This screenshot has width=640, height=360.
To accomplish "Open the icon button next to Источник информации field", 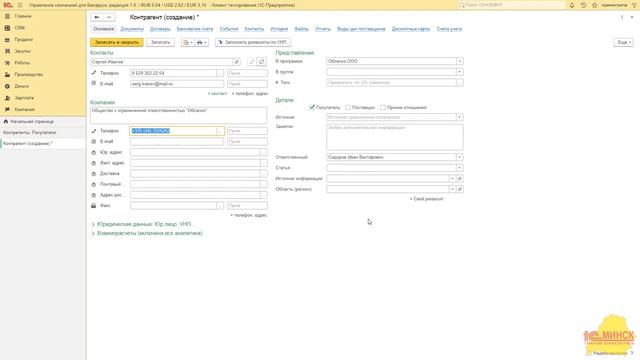I will click(460, 178).
